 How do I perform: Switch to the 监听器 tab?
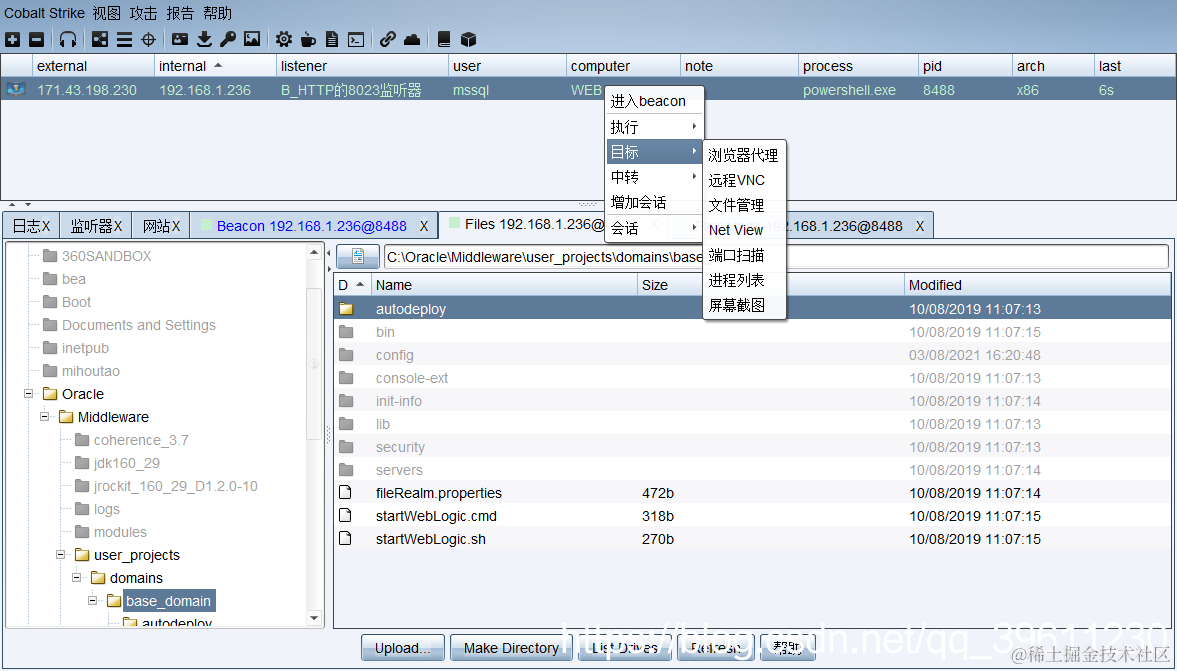pyautogui.click(x=95, y=226)
